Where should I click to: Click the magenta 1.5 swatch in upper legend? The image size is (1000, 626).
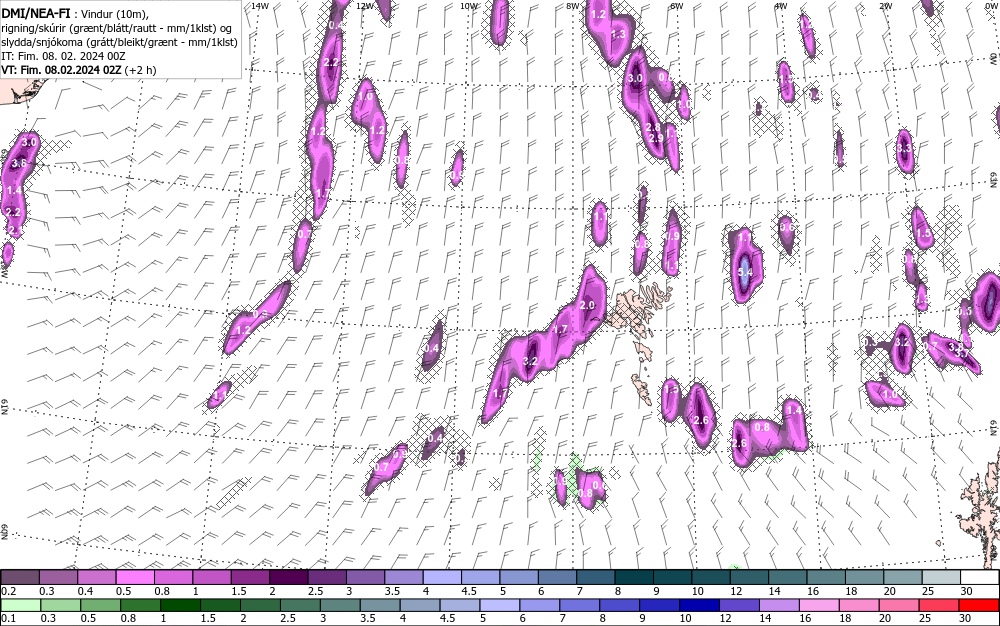250,577
